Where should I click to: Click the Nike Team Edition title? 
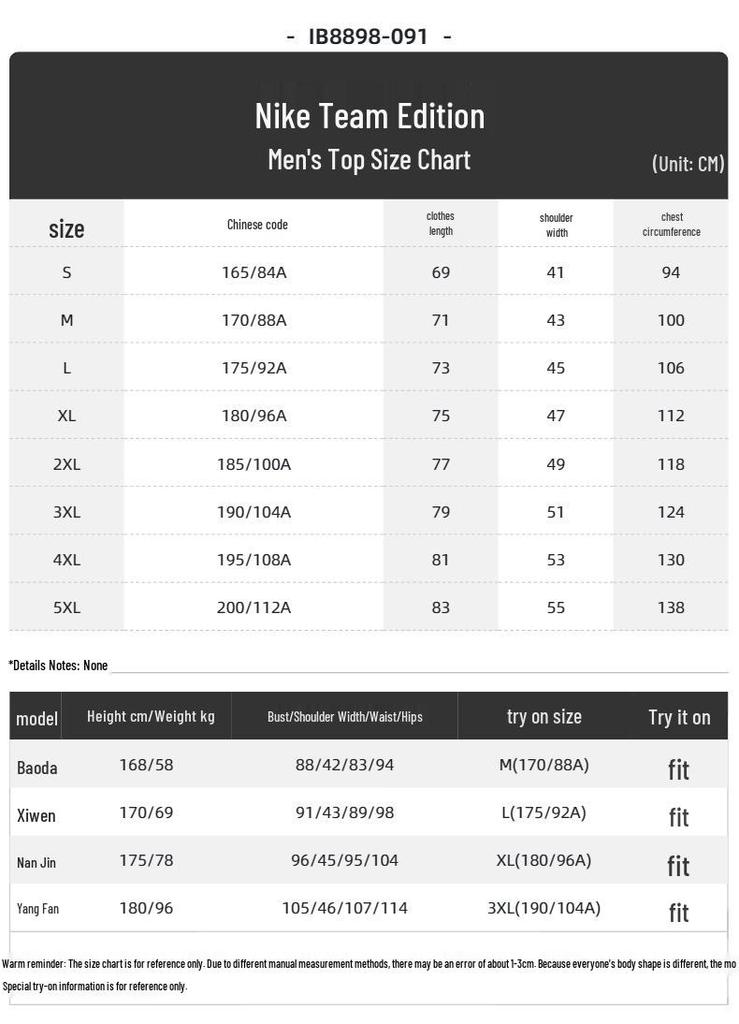pos(369,116)
